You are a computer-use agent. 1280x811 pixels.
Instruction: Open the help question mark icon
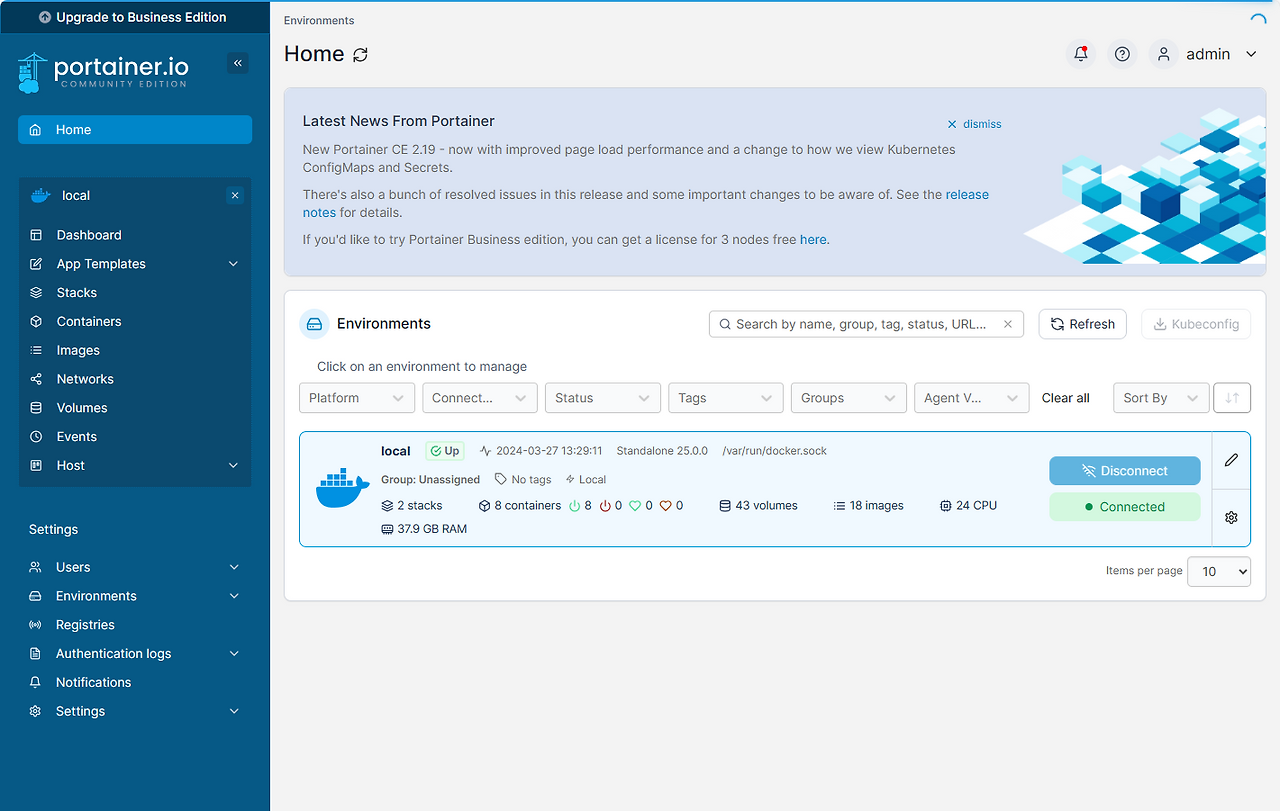coord(1122,54)
